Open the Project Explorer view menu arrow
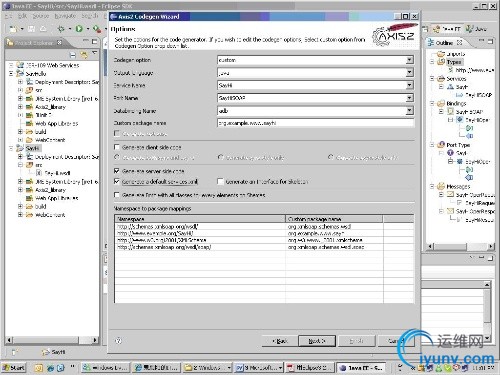The width and height of the screenshot is (500, 375). (95, 53)
